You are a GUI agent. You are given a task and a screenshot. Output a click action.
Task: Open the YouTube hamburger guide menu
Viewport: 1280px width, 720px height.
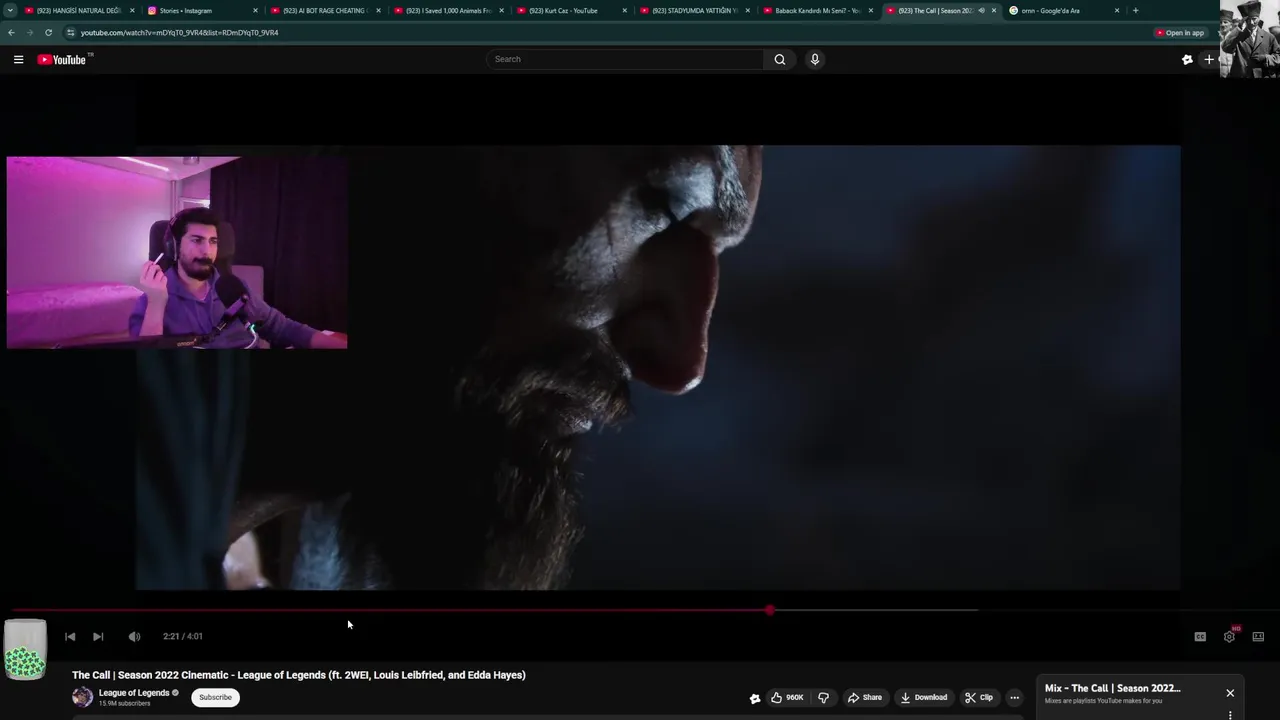(x=18, y=60)
